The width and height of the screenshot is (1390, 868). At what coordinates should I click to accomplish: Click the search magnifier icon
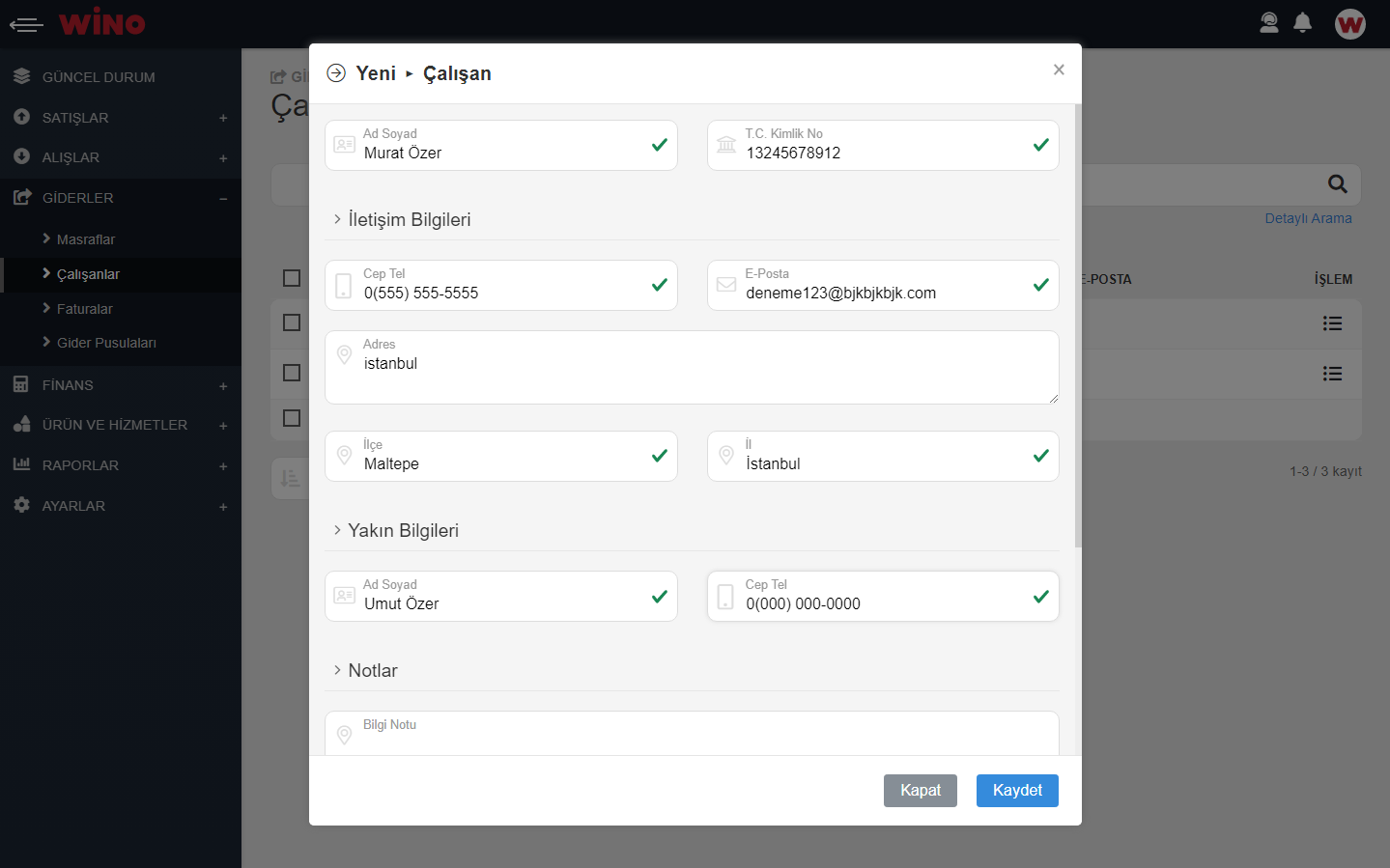tap(1337, 184)
